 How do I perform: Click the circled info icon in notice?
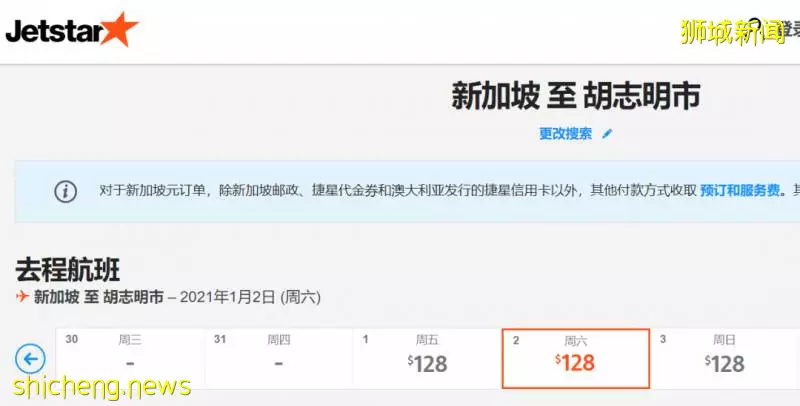click(x=66, y=192)
